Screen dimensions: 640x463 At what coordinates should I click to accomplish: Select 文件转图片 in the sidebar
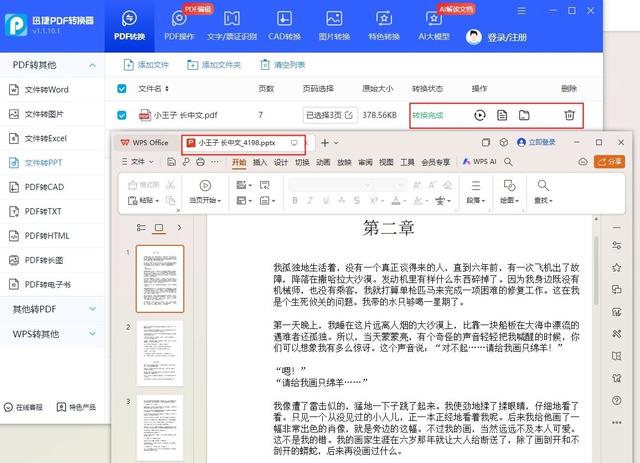pos(52,114)
